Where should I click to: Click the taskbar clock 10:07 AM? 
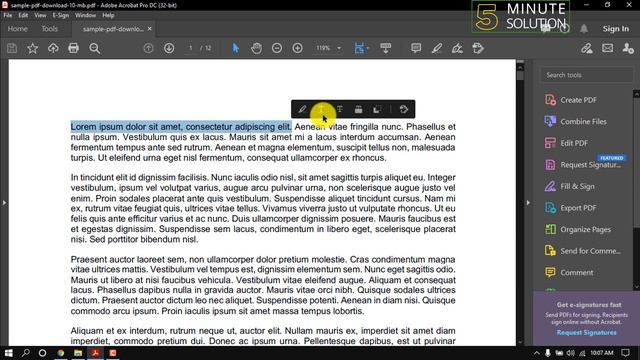pyautogui.click(x=602, y=353)
